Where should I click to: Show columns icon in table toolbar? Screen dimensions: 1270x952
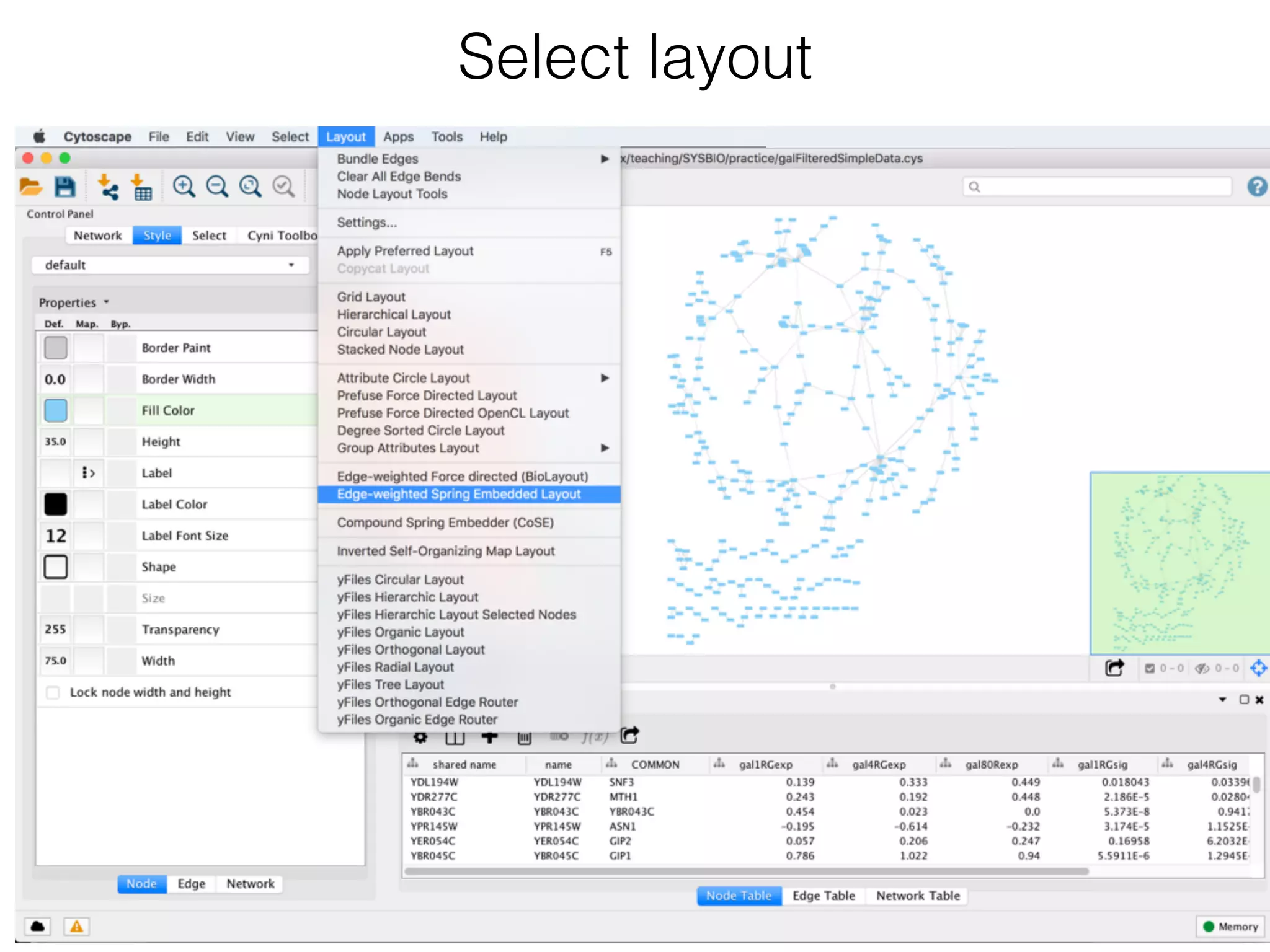(x=455, y=738)
